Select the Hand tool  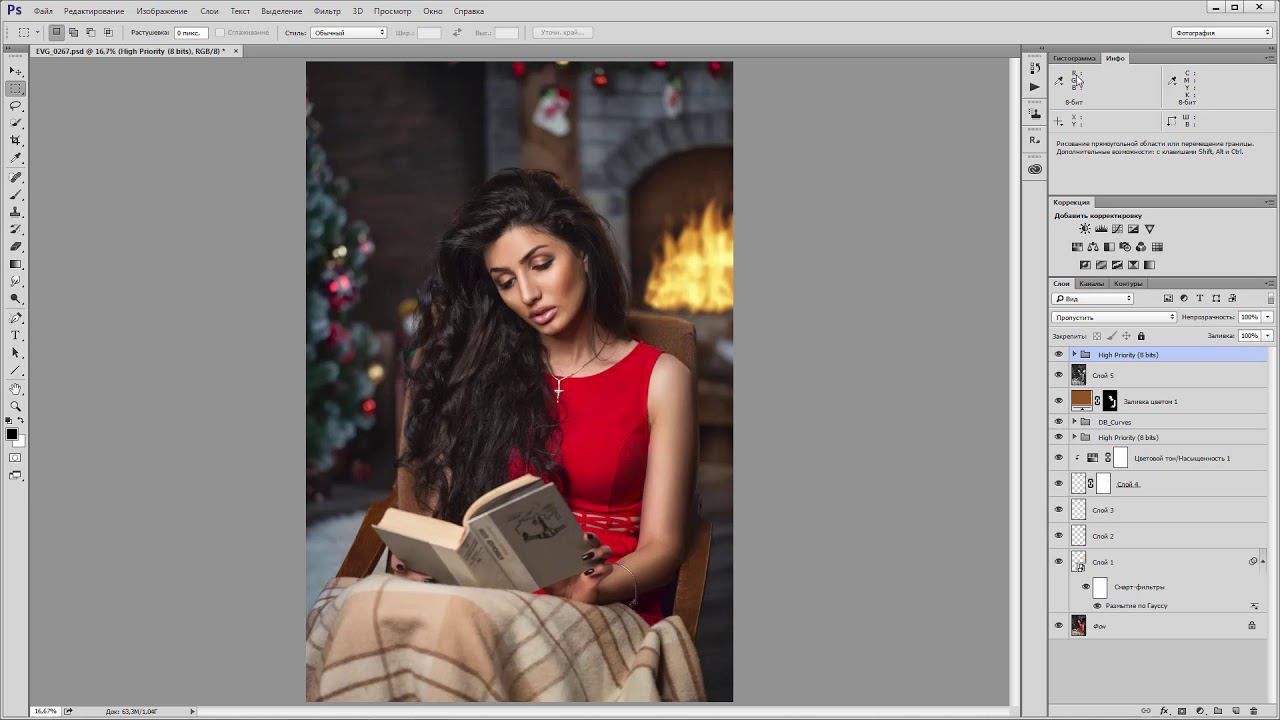click(x=16, y=388)
